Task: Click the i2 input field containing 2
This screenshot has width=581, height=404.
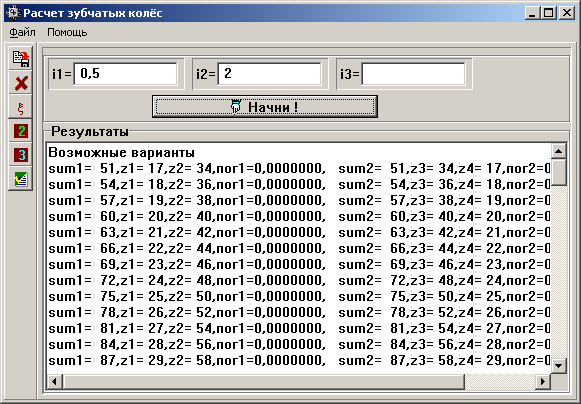Action: coord(269,74)
